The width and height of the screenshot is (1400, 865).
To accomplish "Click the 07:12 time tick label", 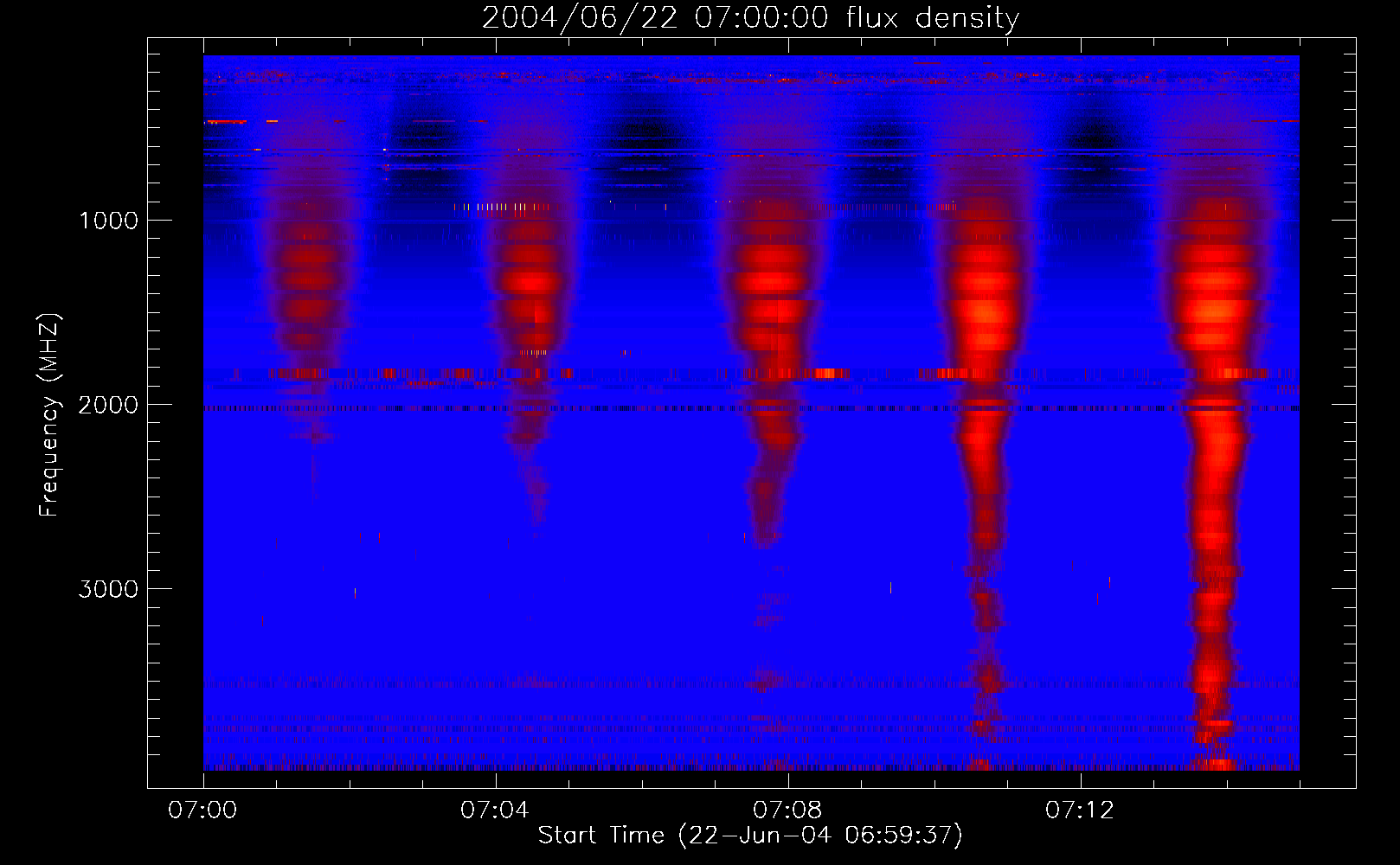I will pos(1080,811).
